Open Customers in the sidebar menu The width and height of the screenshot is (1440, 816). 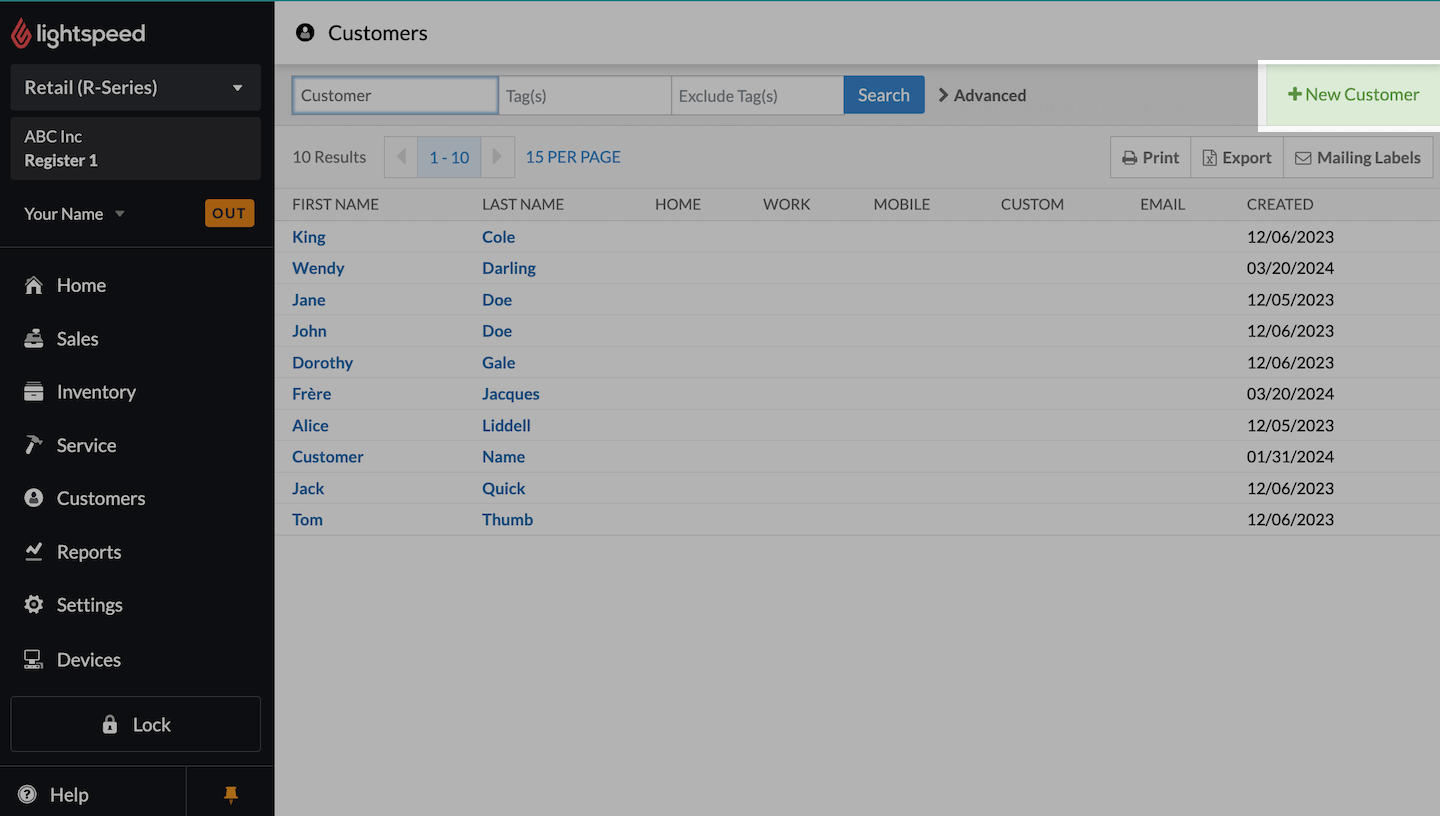(x=100, y=498)
